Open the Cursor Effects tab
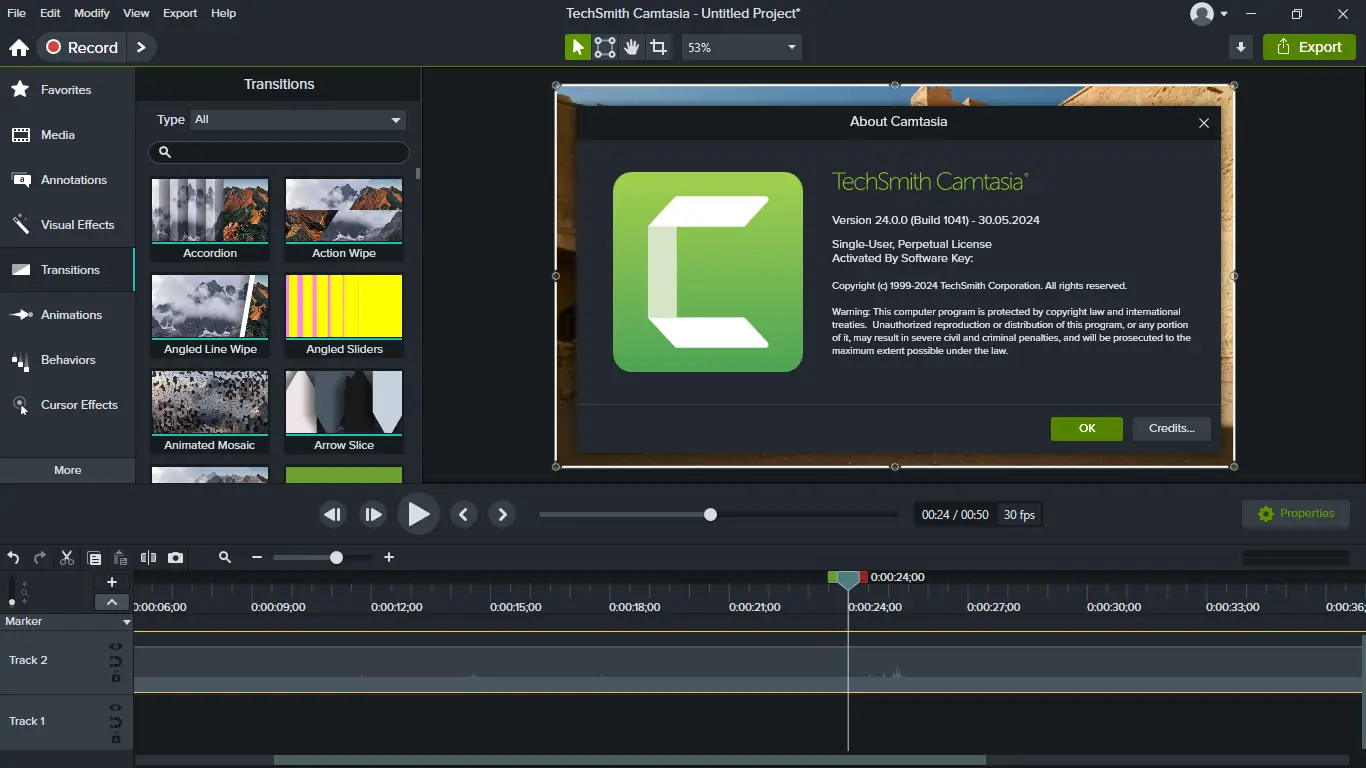1366x768 pixels. pyautogui.click(x=67, y=405)
